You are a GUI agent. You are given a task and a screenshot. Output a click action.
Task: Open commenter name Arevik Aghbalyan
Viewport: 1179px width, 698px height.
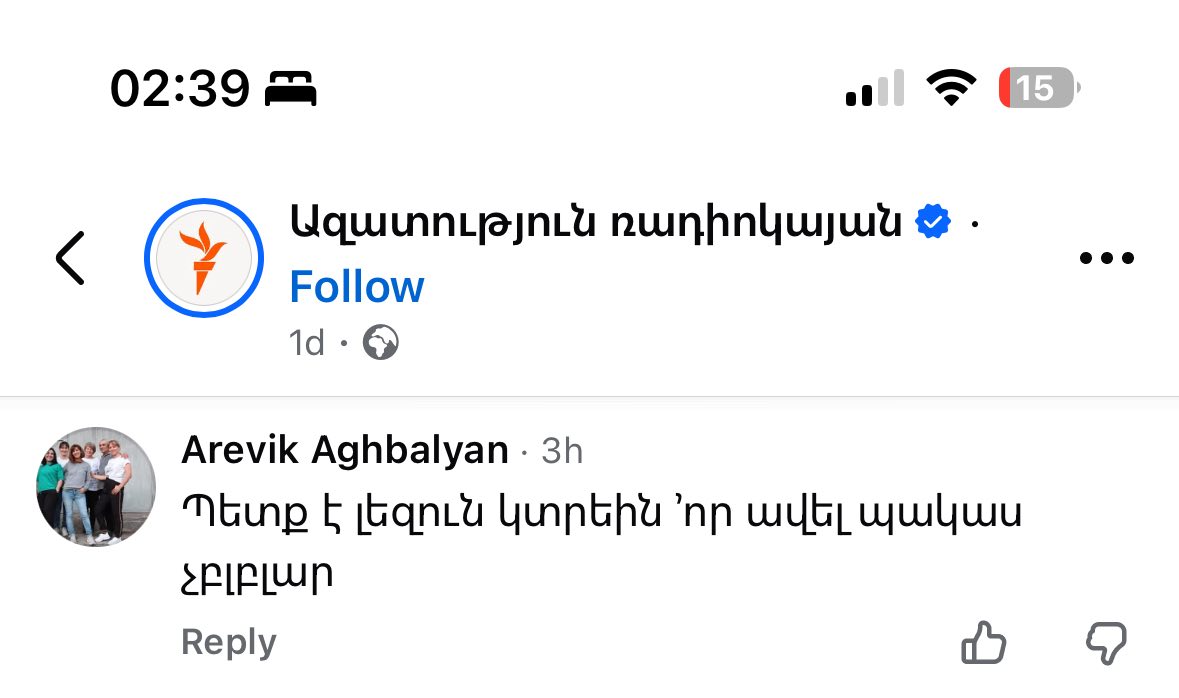point(345,451)
